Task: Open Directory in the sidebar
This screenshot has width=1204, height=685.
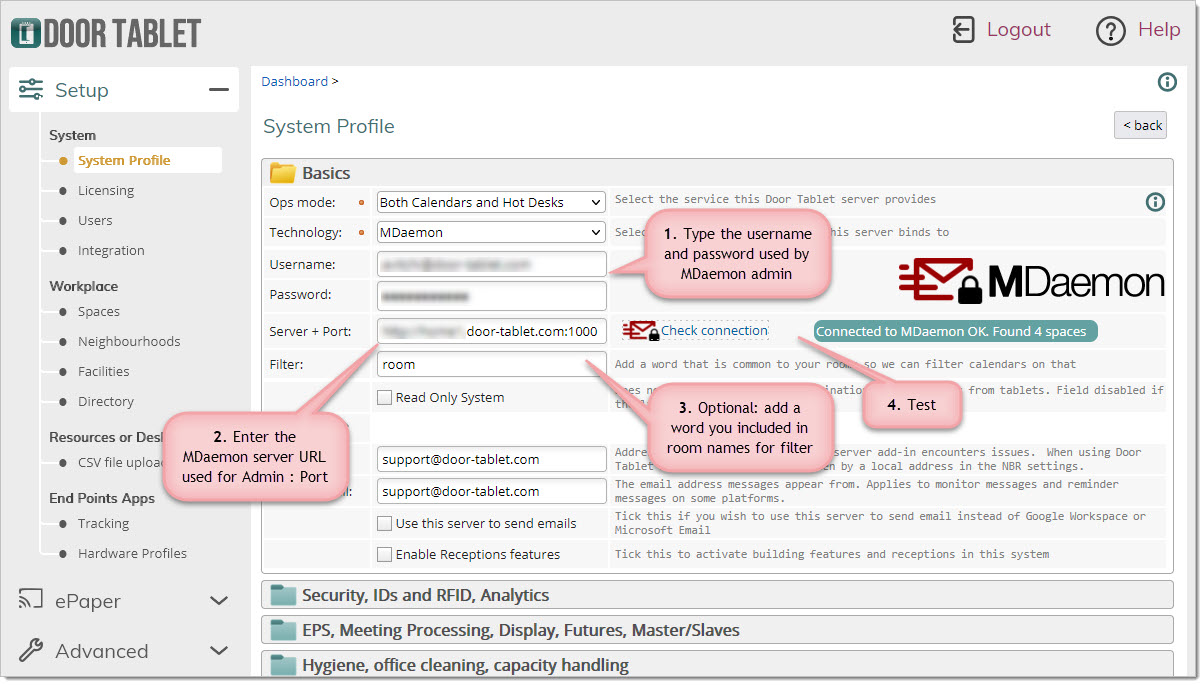Action: tap(106, 401)
